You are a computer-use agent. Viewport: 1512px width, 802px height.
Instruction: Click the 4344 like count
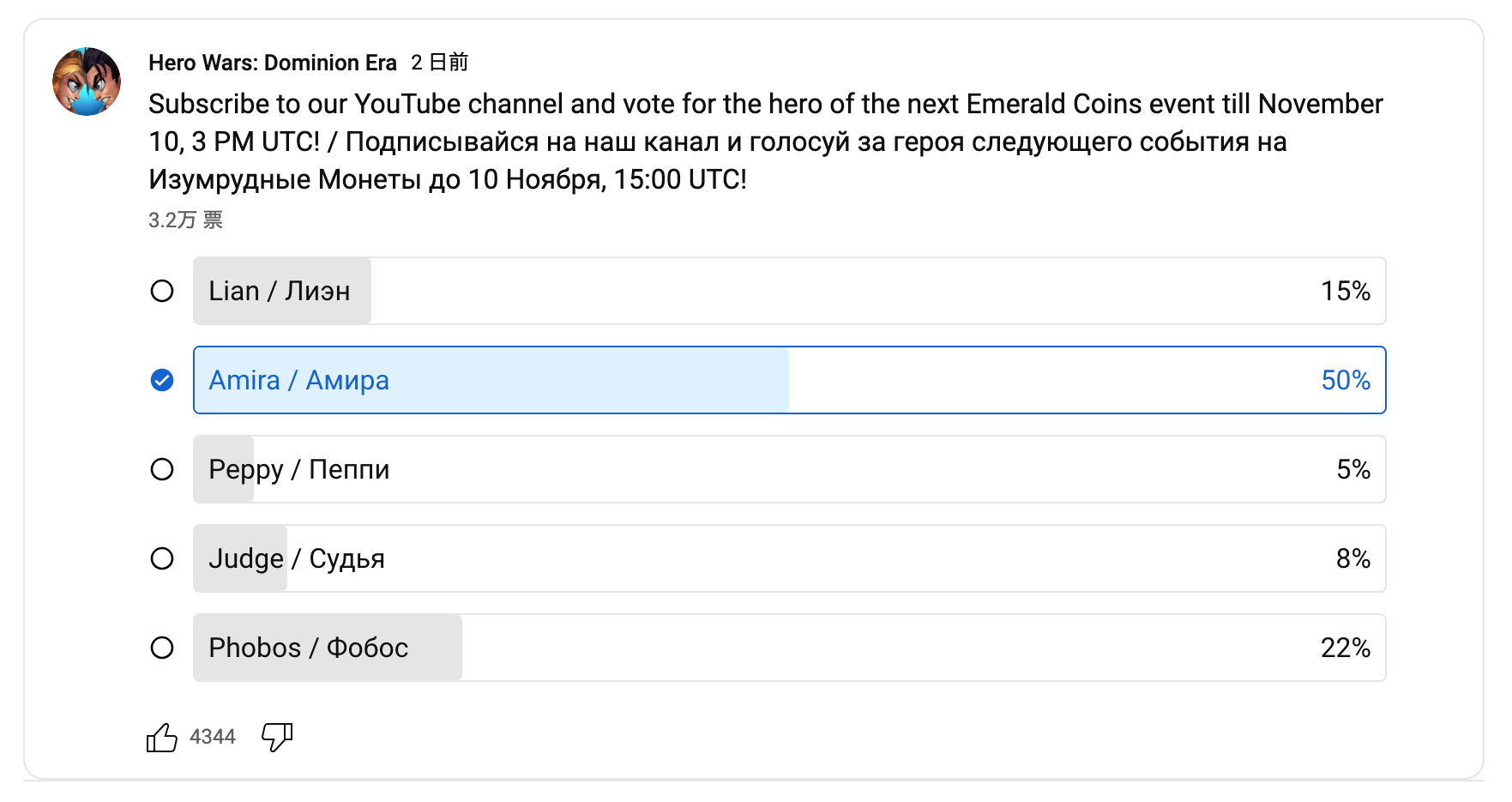213,737
